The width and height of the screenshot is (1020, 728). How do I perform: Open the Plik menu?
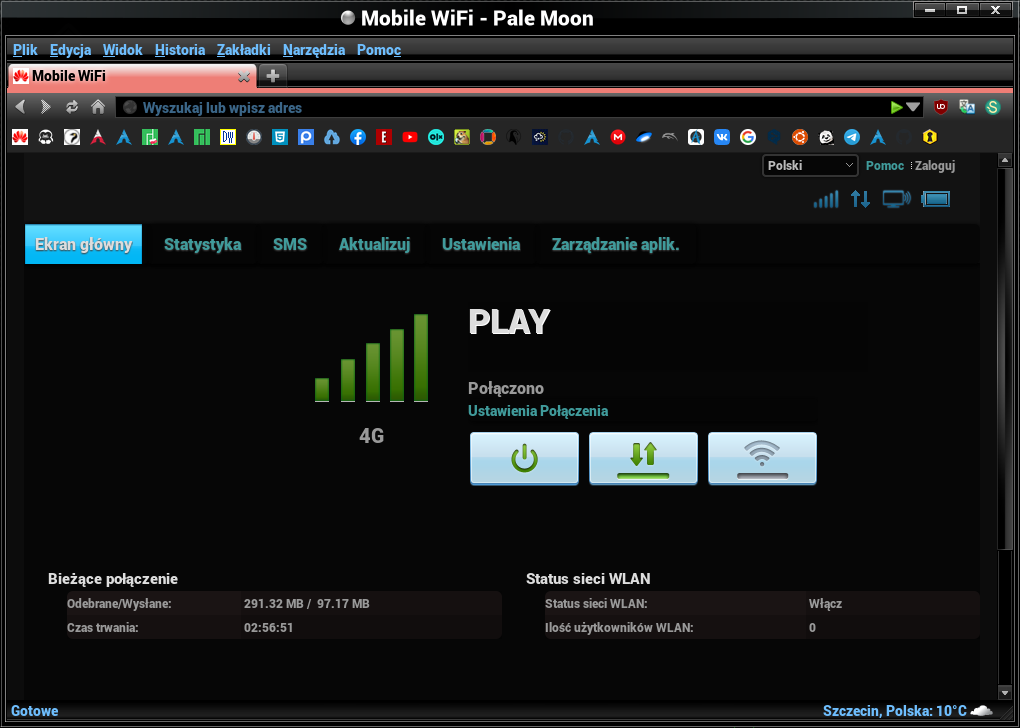coord(25,50)
